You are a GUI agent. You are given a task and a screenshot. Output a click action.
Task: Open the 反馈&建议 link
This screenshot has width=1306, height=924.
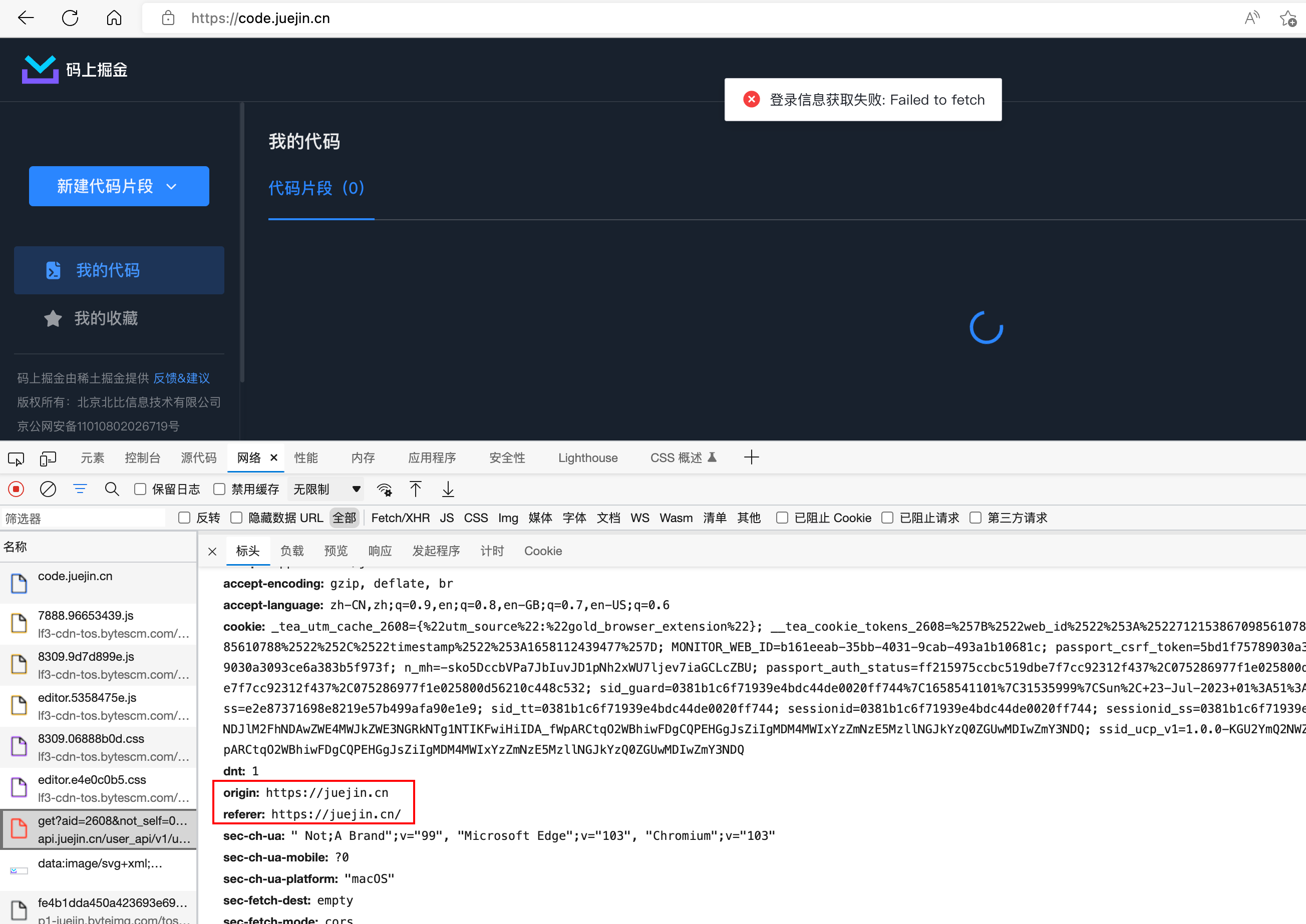click(x=181, y=378)
